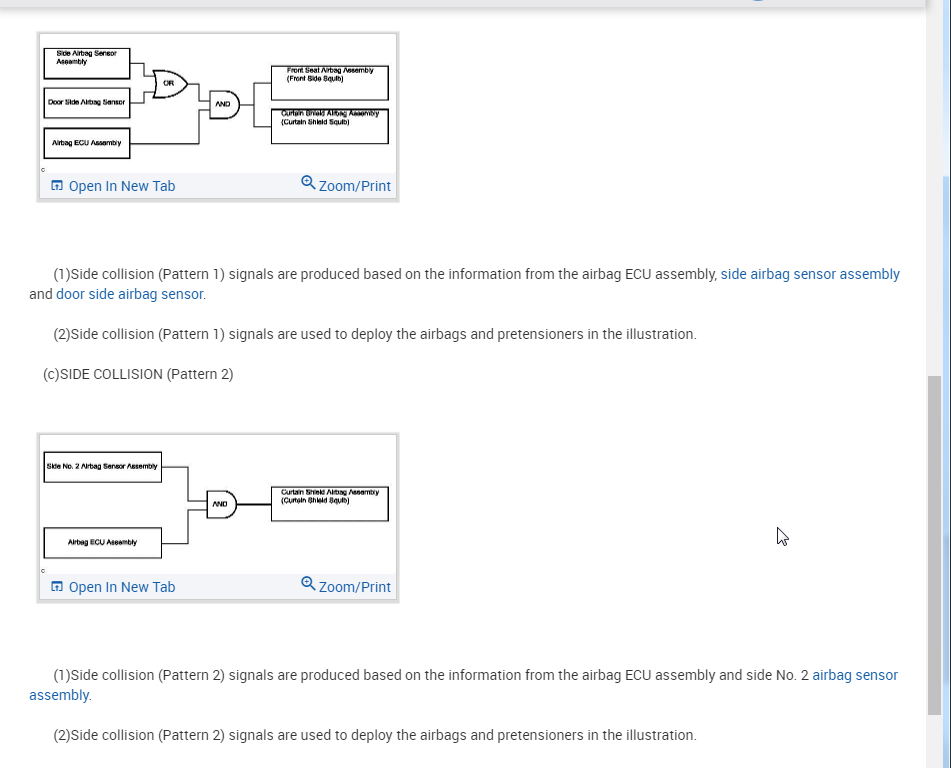Screen dimensions: 951x768
Task: Click Zoom/Print for Pattern 1 diagram
Action: pyautogui.click(x=346, y=185)
